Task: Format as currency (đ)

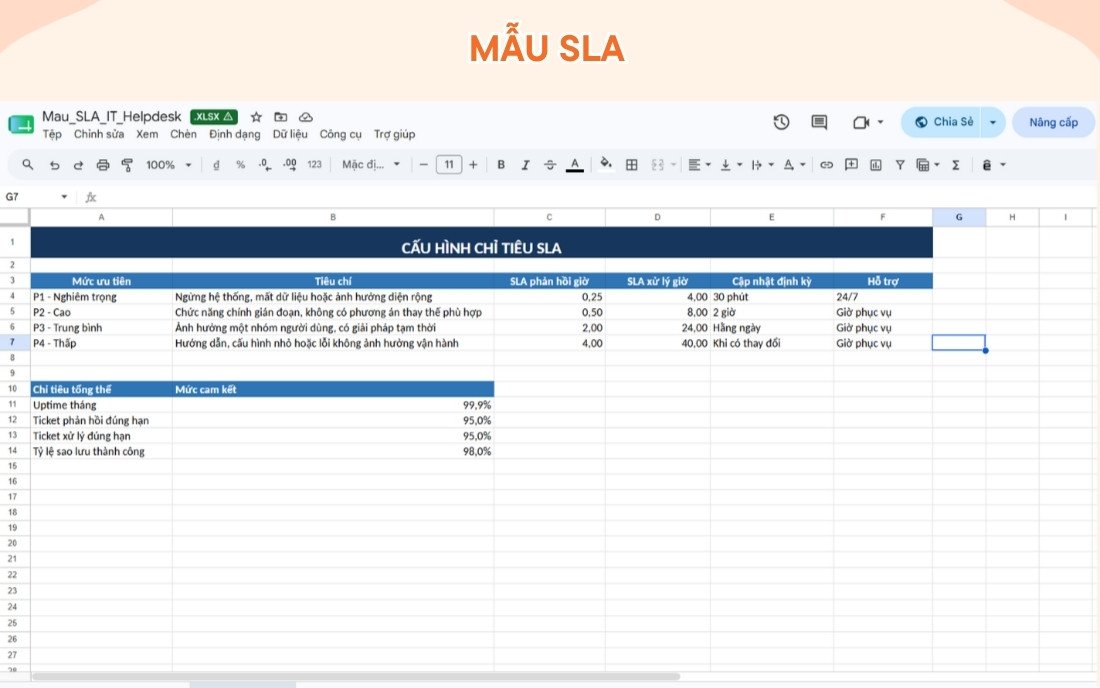Action: coord(216,165)
